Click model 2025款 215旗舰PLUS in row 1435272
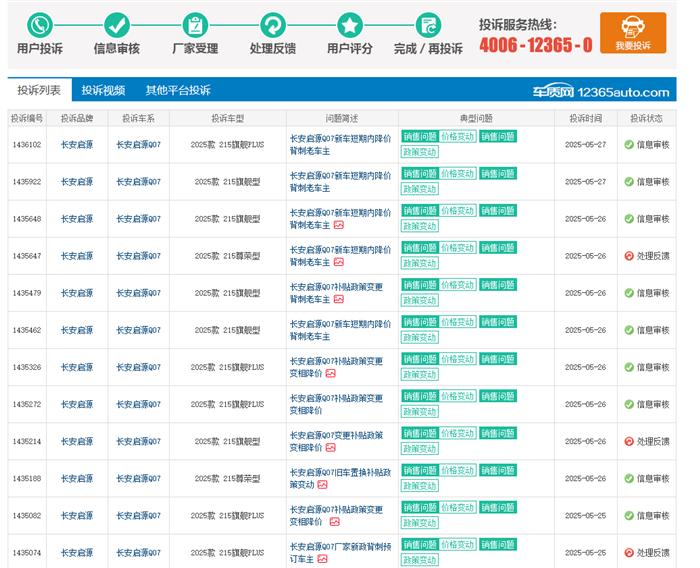The width and height of the screenshot is (700, 568). 228,404
